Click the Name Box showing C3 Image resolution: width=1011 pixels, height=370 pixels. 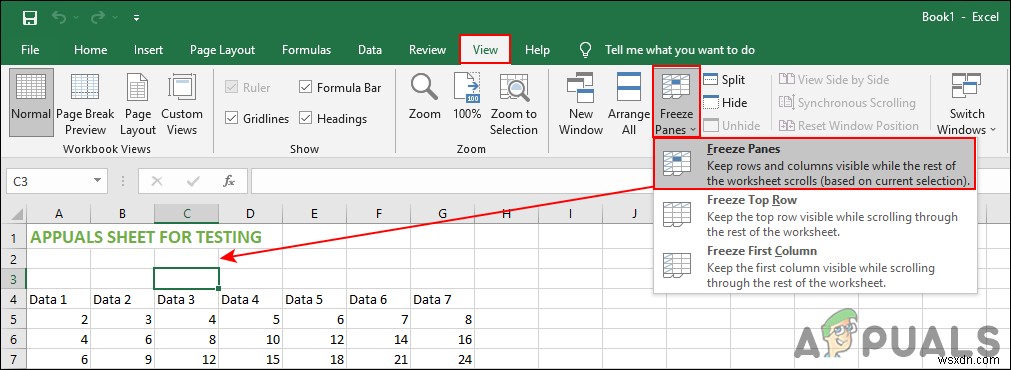[x=49, y=181]
